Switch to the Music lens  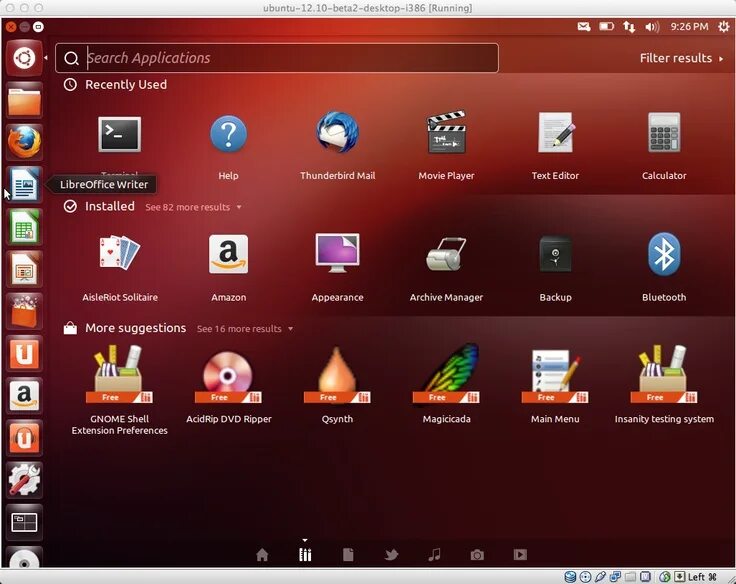434,554
